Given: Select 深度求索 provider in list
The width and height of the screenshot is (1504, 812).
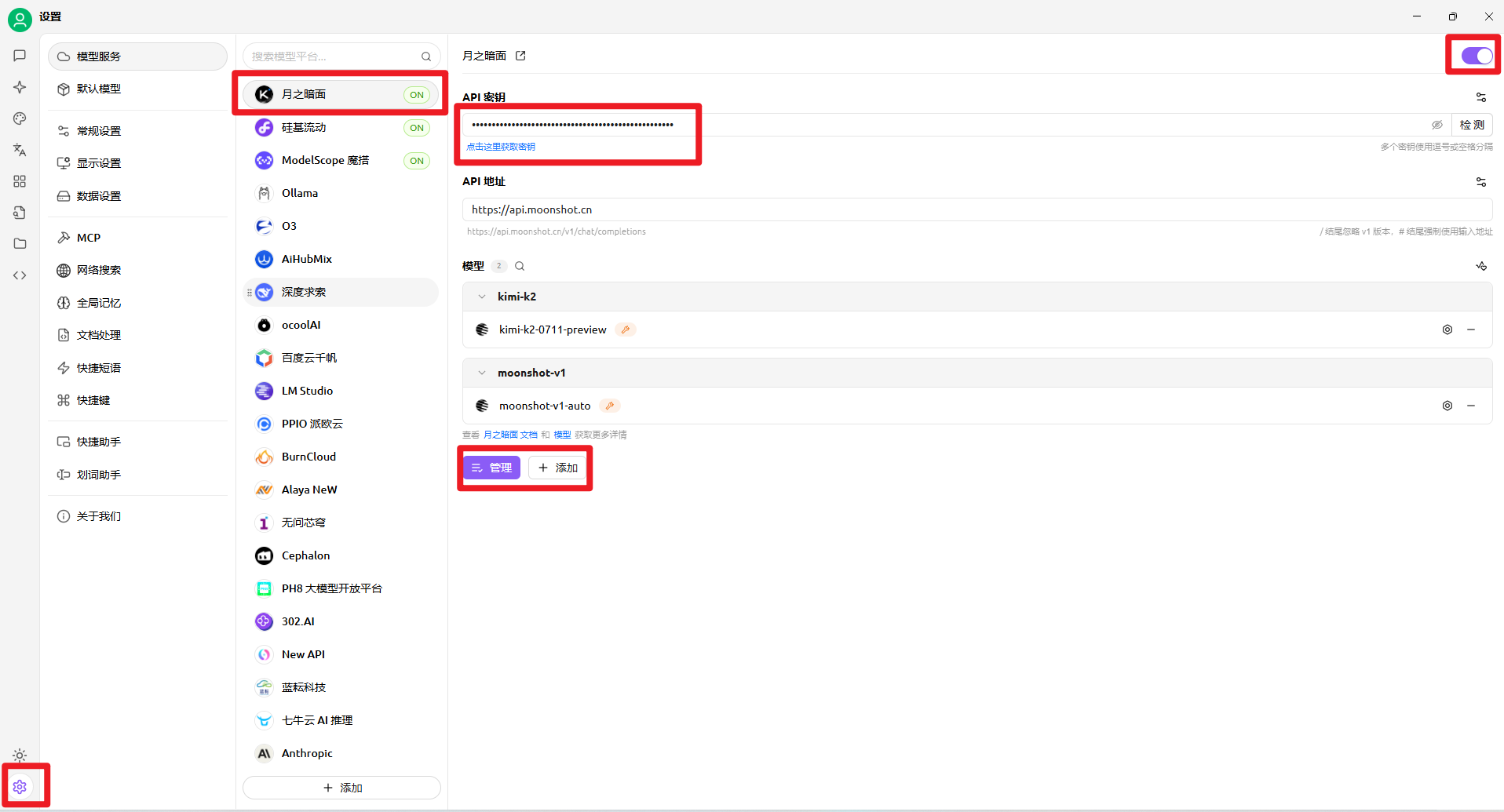Looking at the screenshot, I should tap(341, 292).
